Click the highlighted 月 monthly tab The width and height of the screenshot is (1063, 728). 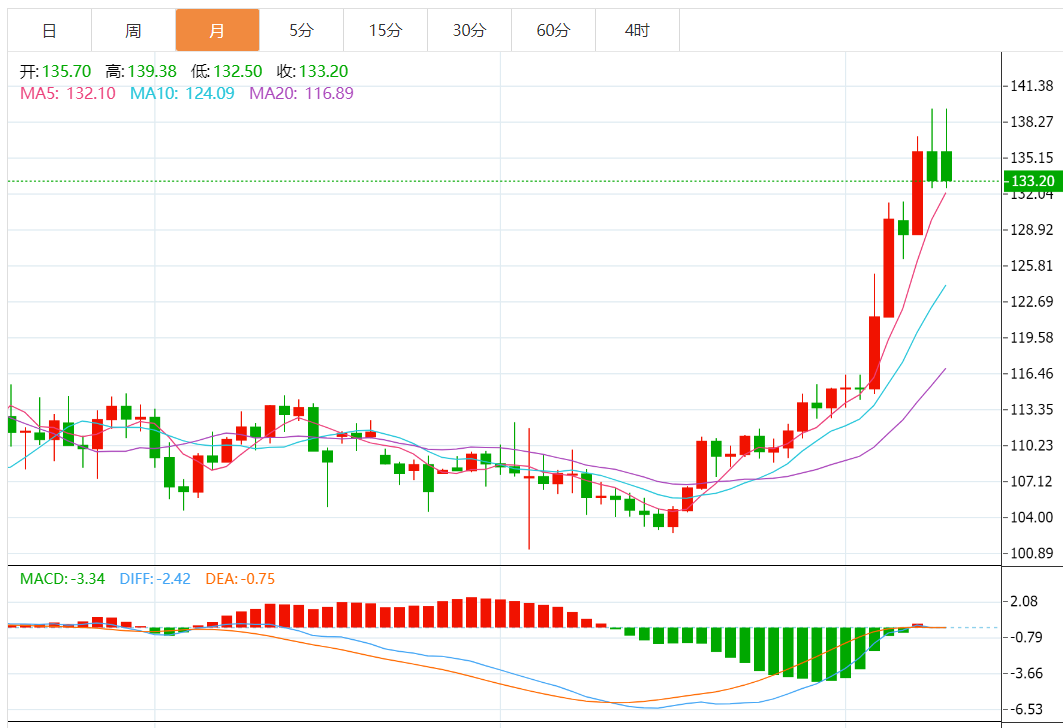click(217, 30)
